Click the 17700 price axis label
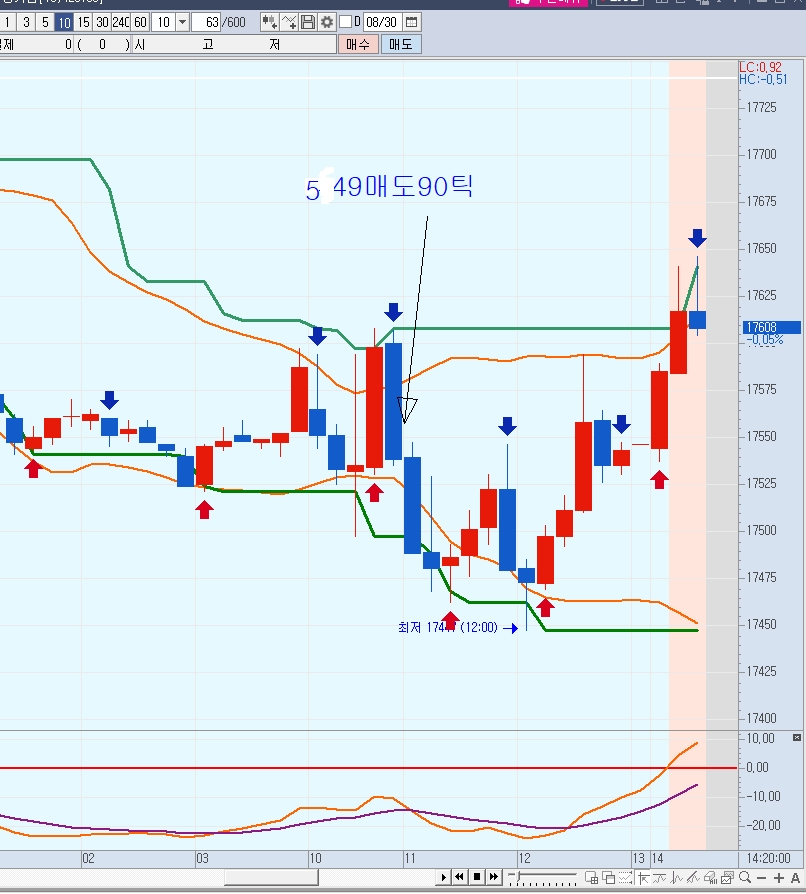The height and width of the screenshot is (894, 806). pos(762,155)
